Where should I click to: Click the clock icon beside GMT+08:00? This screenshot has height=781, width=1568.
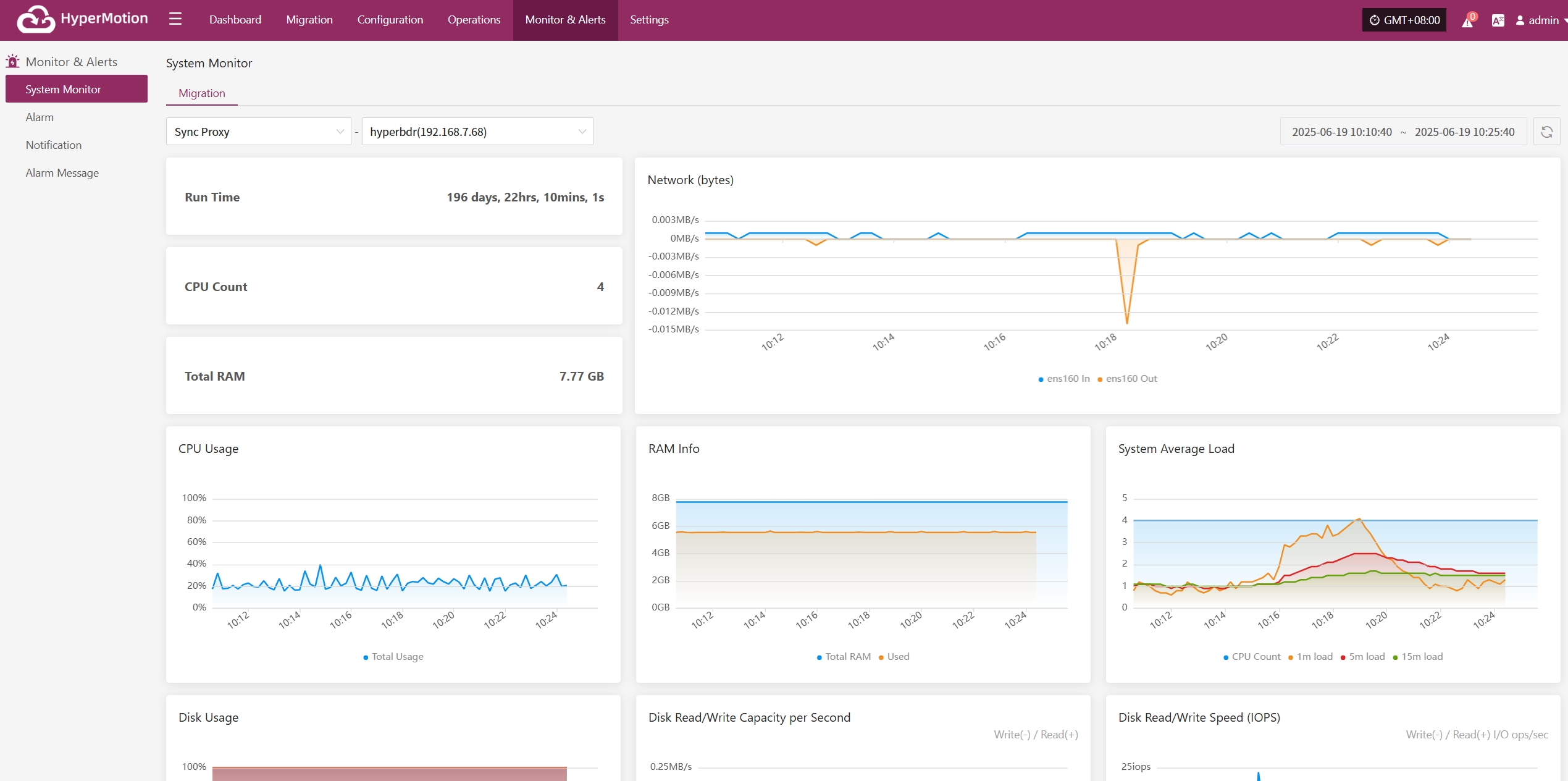[x=1374, y=20]
